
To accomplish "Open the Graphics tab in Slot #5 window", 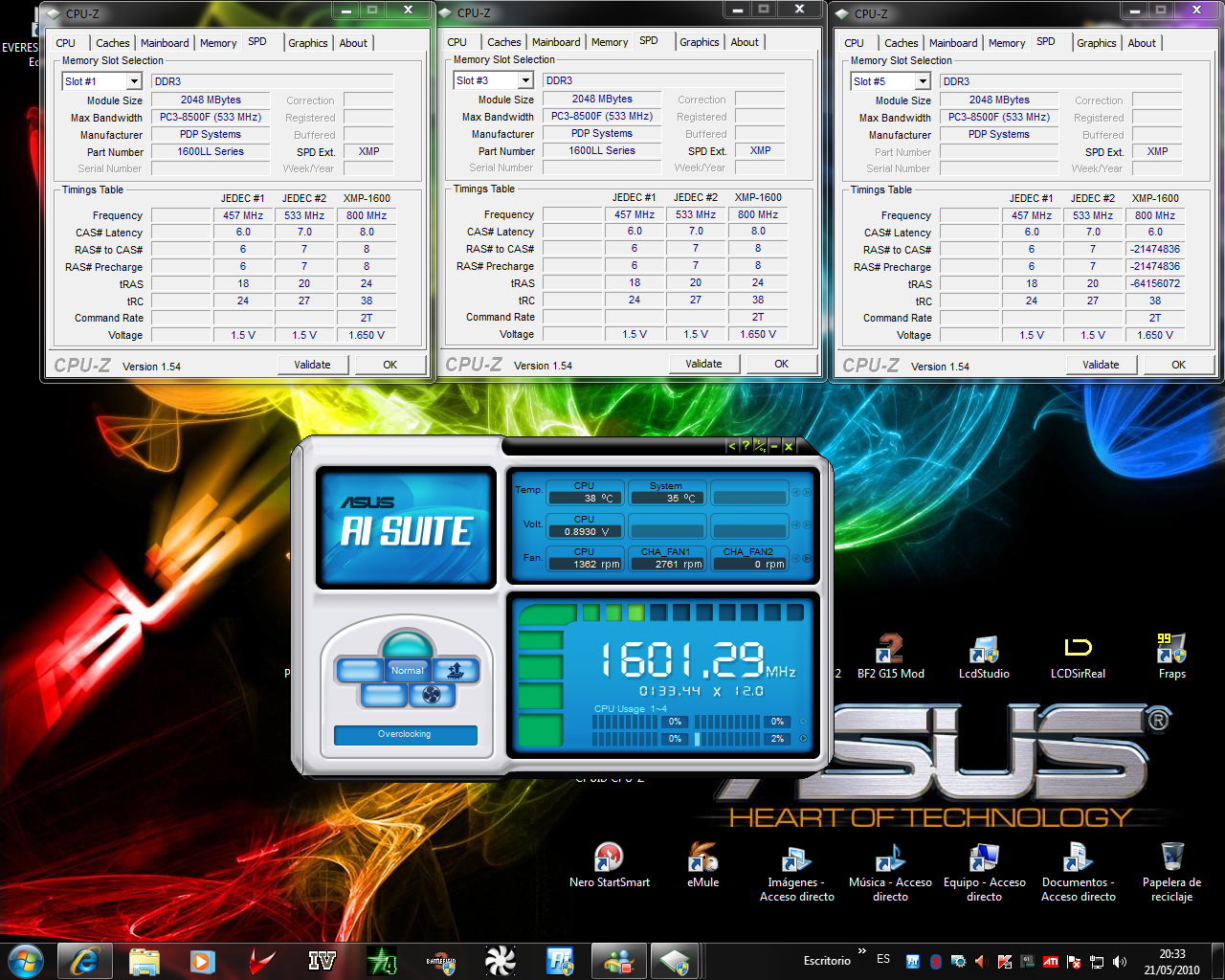I will point(1096,43).
